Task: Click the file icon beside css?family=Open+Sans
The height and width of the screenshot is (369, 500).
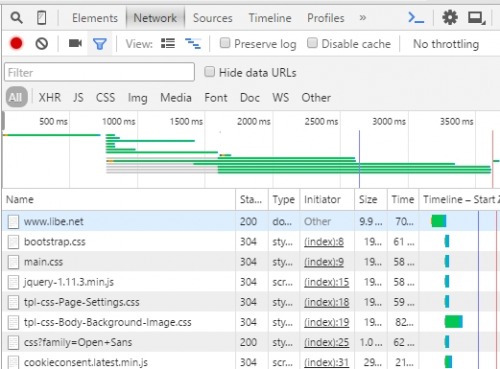Action: (x=13, y=342)
